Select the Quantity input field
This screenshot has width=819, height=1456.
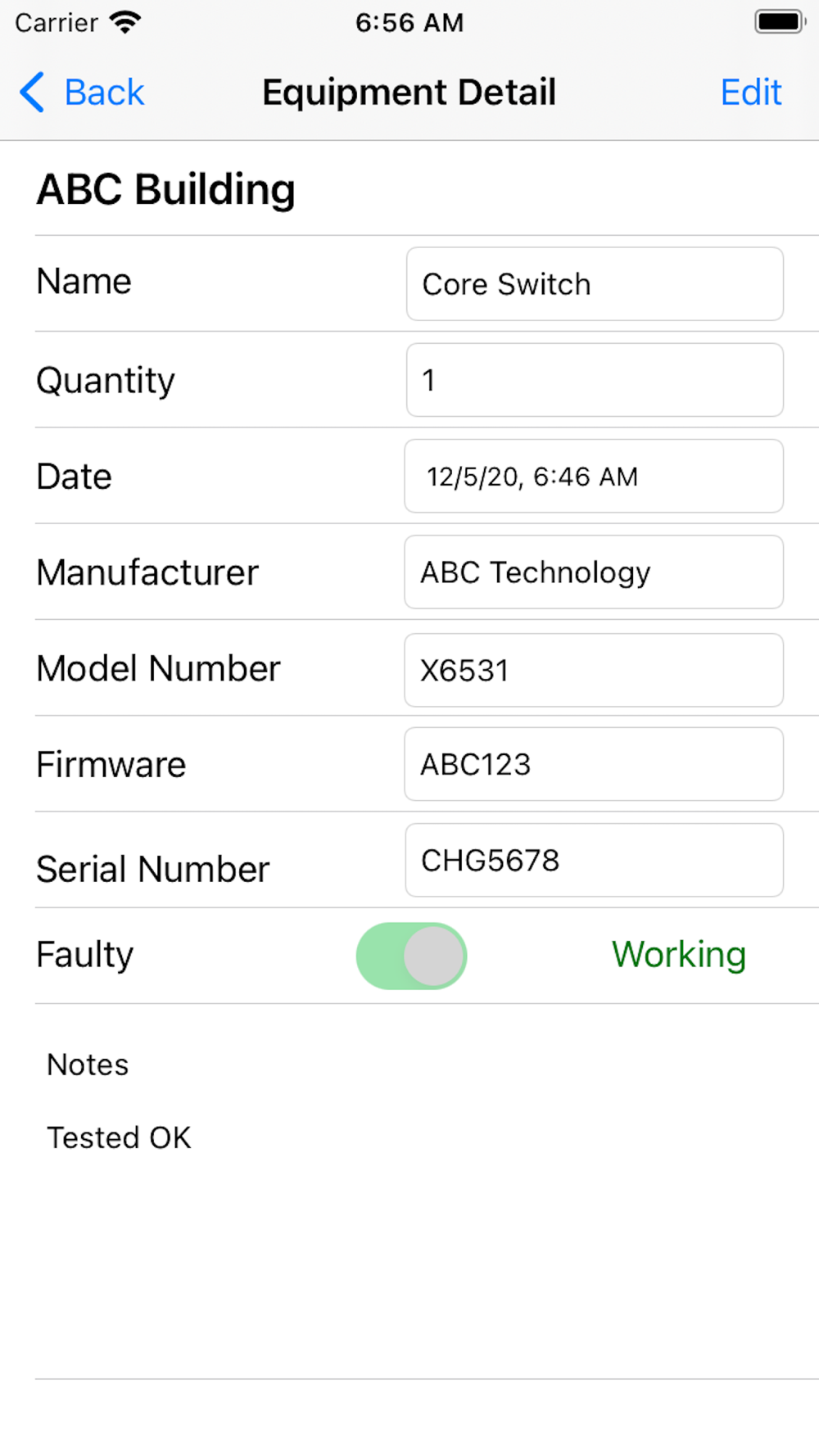coord(594,380)
